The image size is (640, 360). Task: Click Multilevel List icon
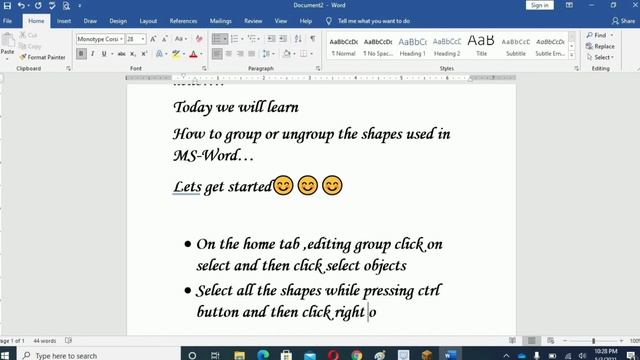point(252,39)
